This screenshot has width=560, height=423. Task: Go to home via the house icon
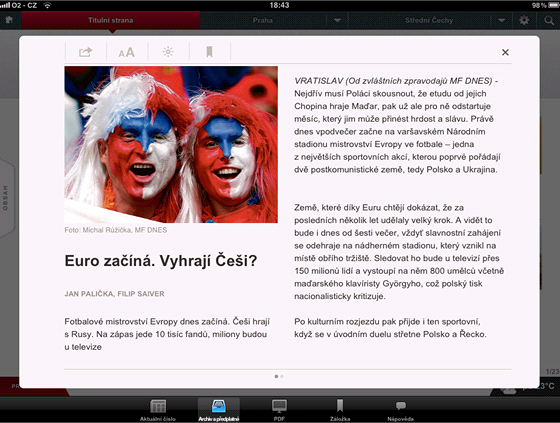pyautogui.click(x=9, y=20)
